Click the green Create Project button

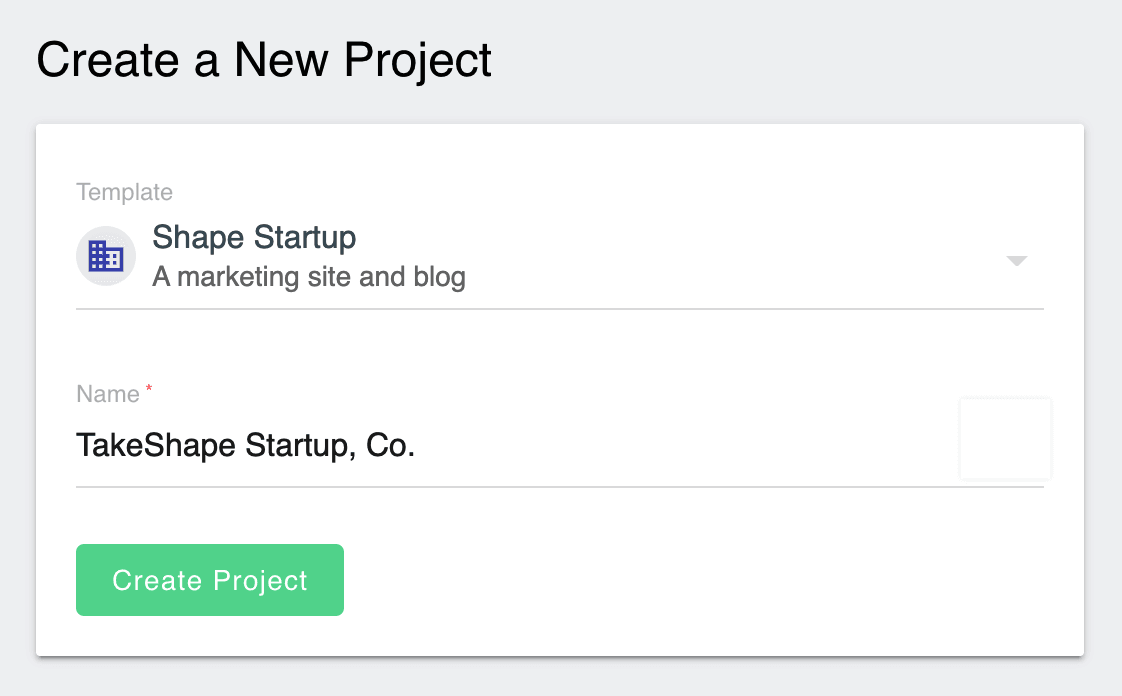(x=210, y=580)
